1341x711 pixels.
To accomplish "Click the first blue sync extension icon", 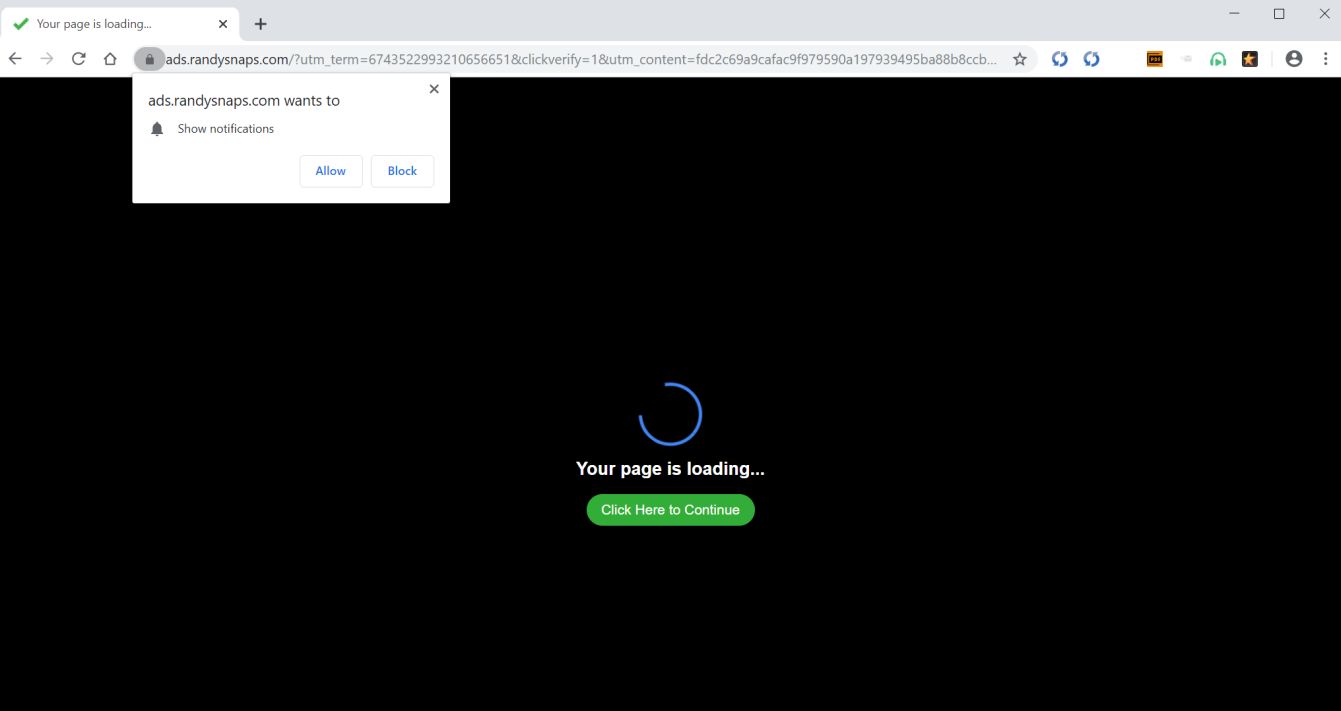I will pyautogui.click(x=1059, y=59).
